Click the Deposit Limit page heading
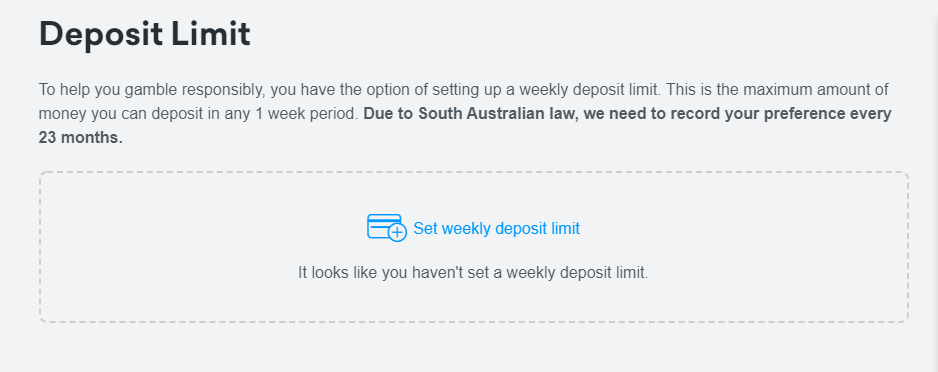Image resolution: width=938 pixels, height=372 pixels. click(x=144, y=34)
